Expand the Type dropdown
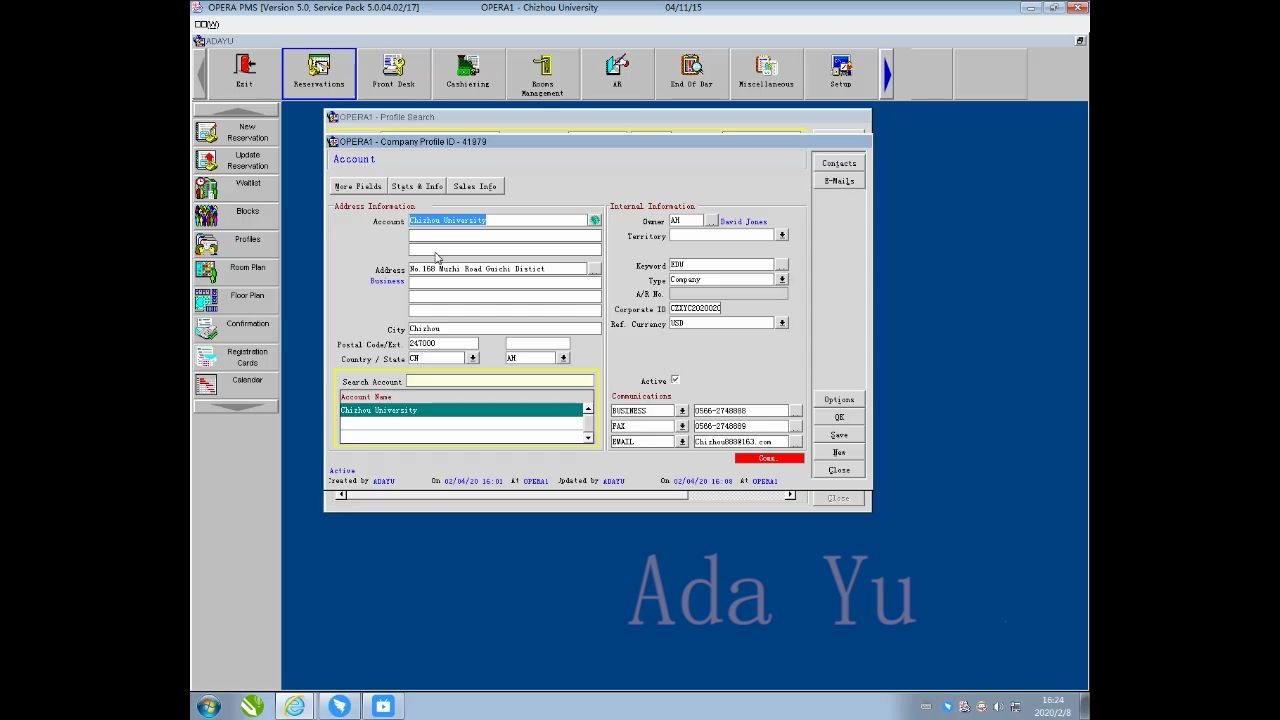The width and height of the screenshot is (1280, 720). [782, 279]
